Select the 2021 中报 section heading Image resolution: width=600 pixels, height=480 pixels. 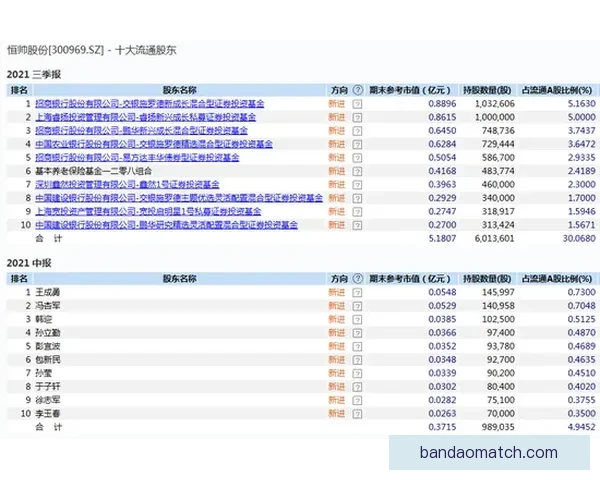[29, 263]
